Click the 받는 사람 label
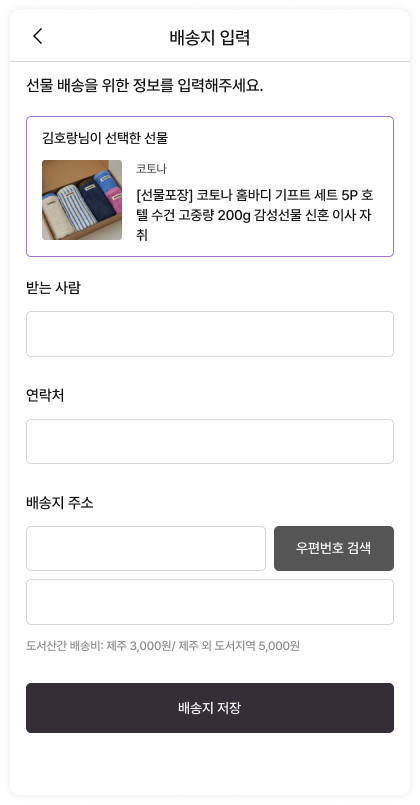Viewport: 420px width, 805px height. coord(53,288)
